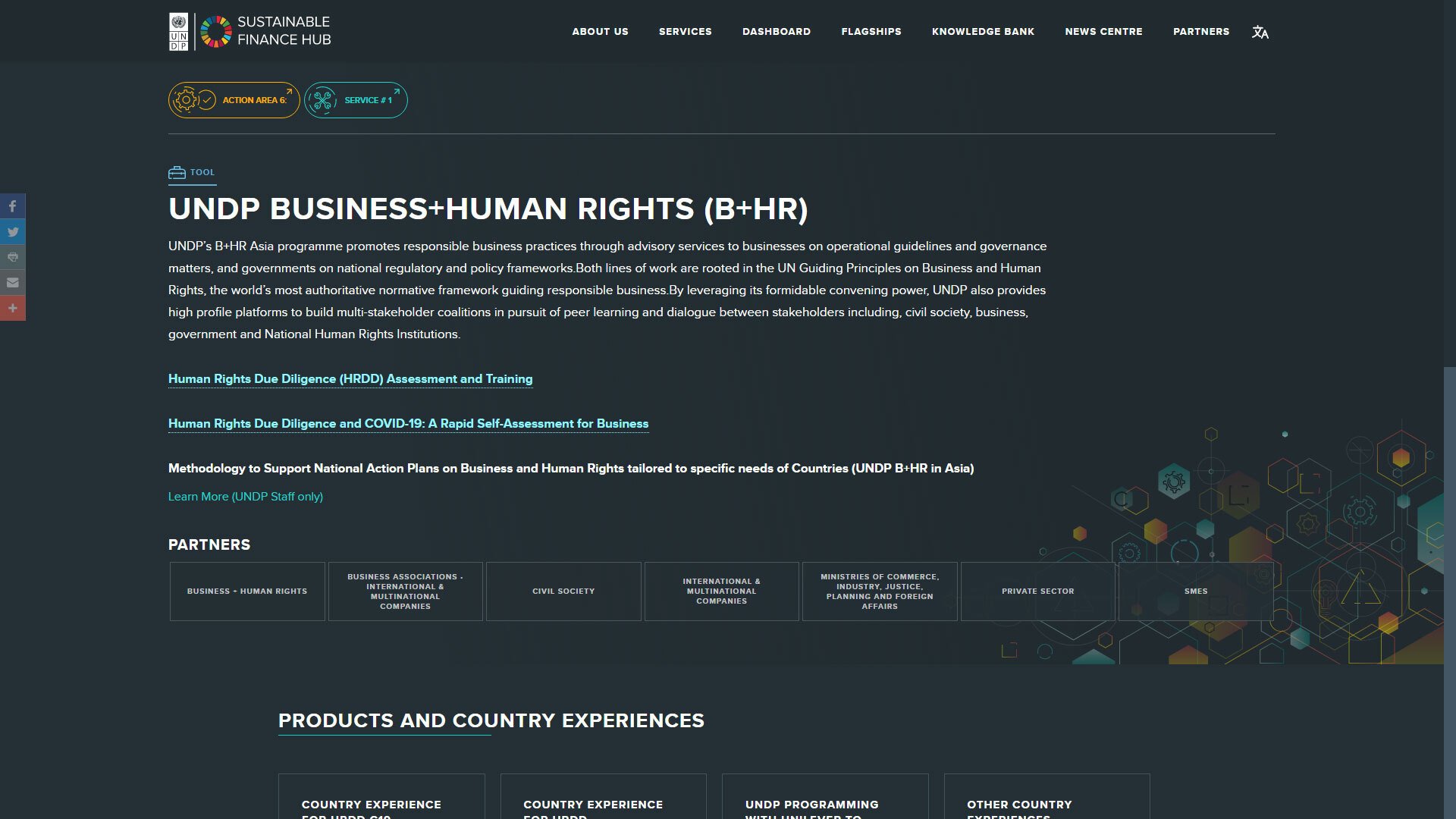Click the gear icon in Action Area 6
1456x819 pixels.
(x=186, y=100)
